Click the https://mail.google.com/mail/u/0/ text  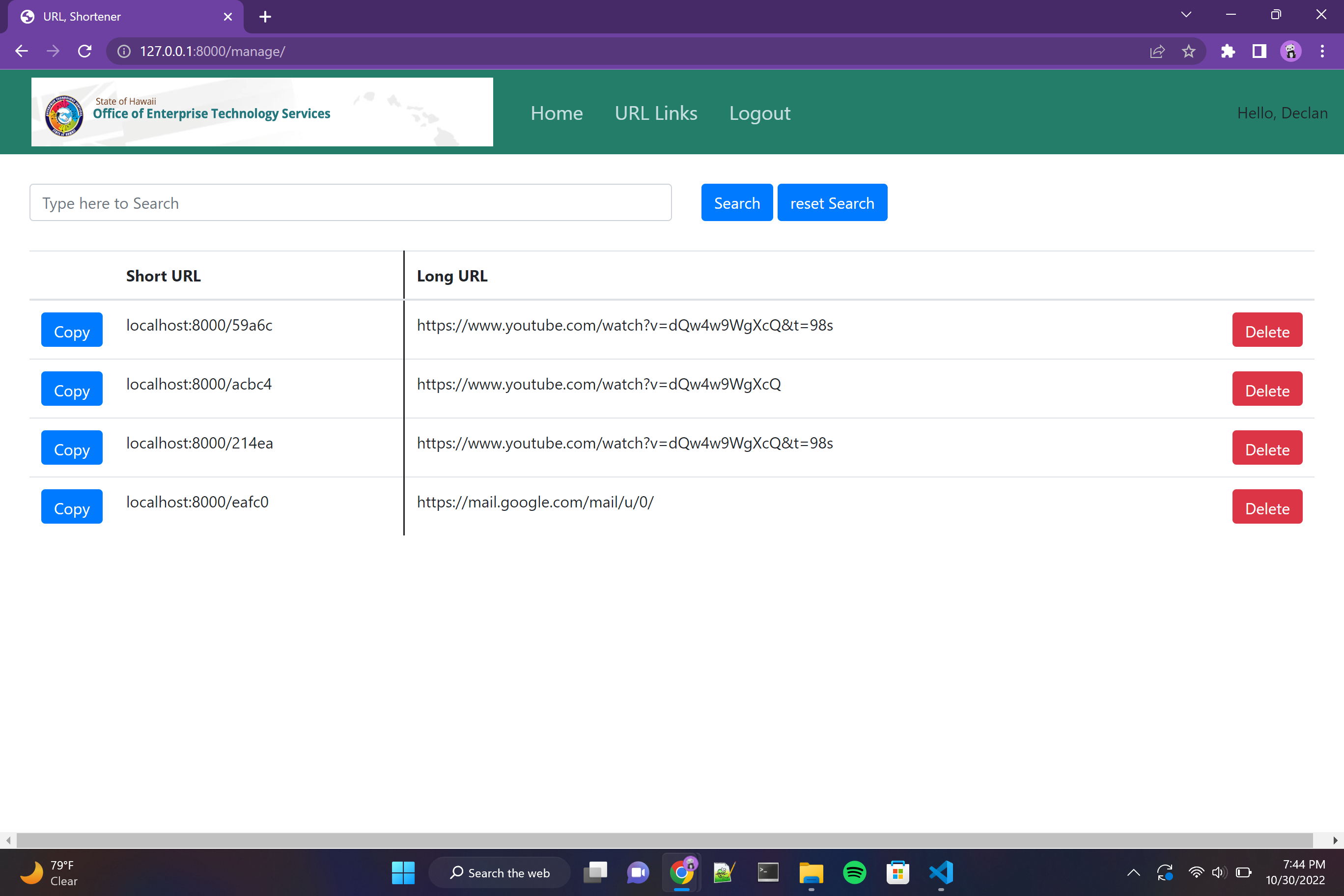[x=535, y=502]
